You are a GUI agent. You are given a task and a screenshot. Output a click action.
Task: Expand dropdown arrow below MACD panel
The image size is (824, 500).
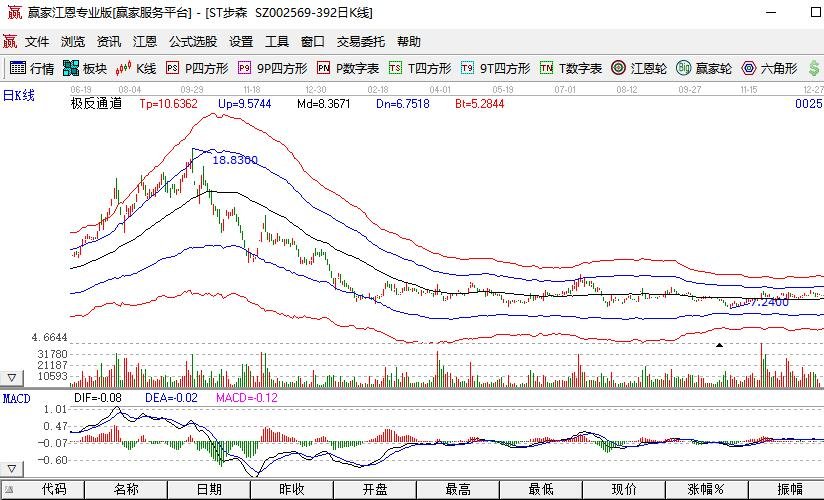12,468
